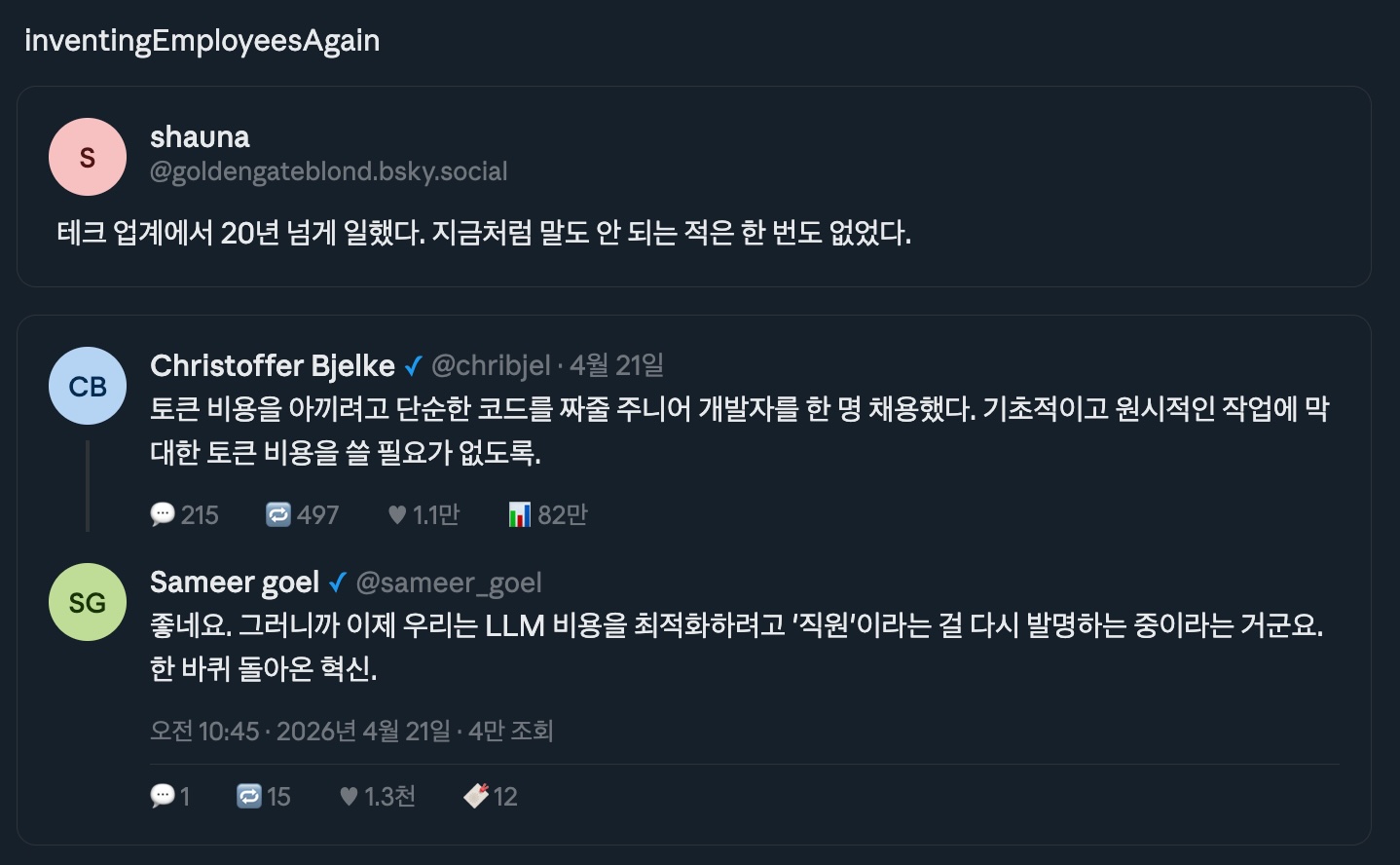This screenshot has height=865, width=1400.
Task: Click the bookmark tag icon showing 12
Action: (x=476, y=797)
